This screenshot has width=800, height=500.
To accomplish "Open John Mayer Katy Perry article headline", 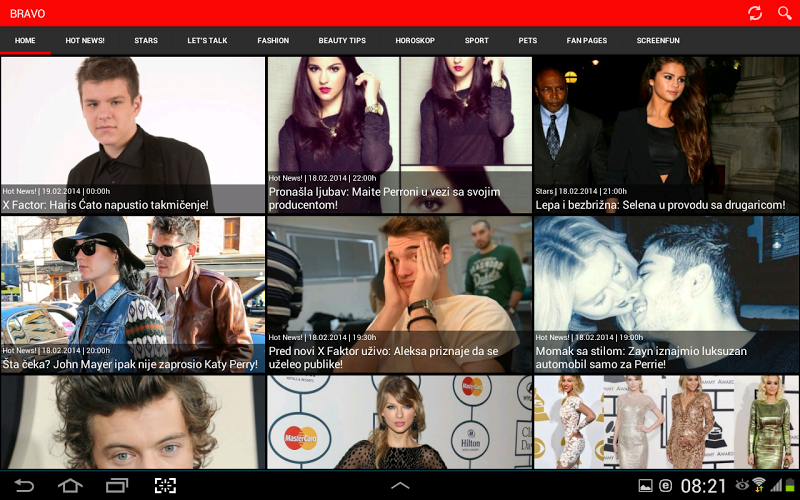I will [130, 364].
